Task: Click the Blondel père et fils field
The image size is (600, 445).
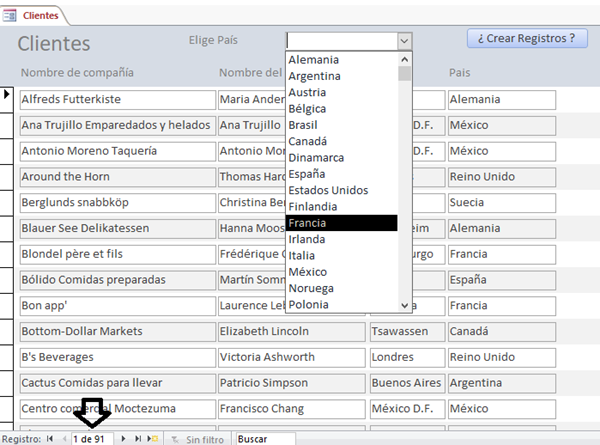Action: (117, 254)
